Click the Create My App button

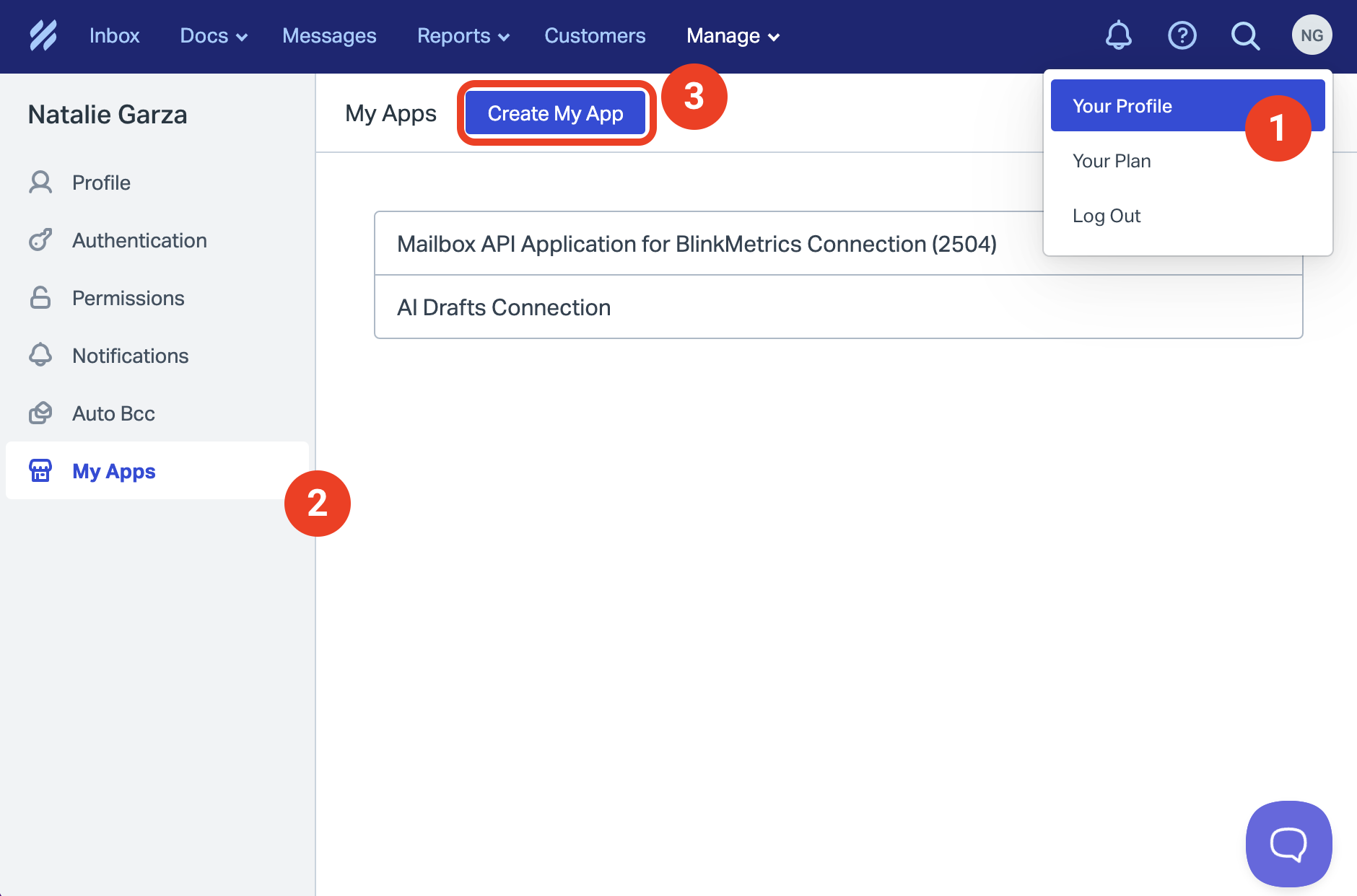[x=555, y=113]
